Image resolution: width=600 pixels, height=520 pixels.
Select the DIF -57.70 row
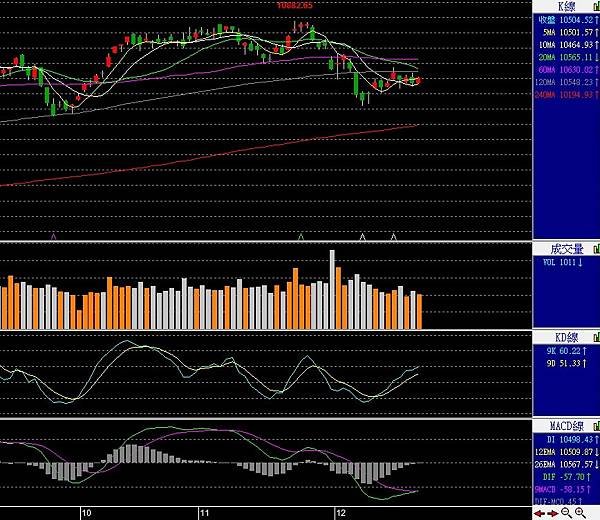point(567,477)
